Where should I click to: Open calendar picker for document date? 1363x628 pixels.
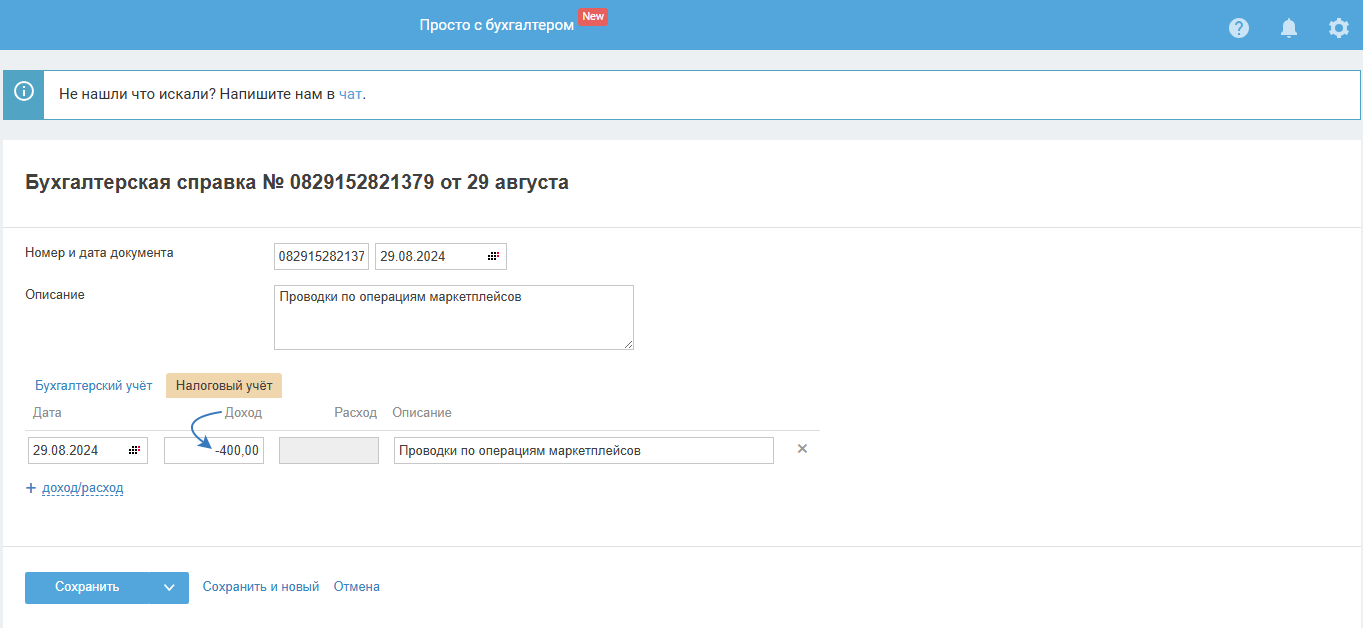point(493,257)
